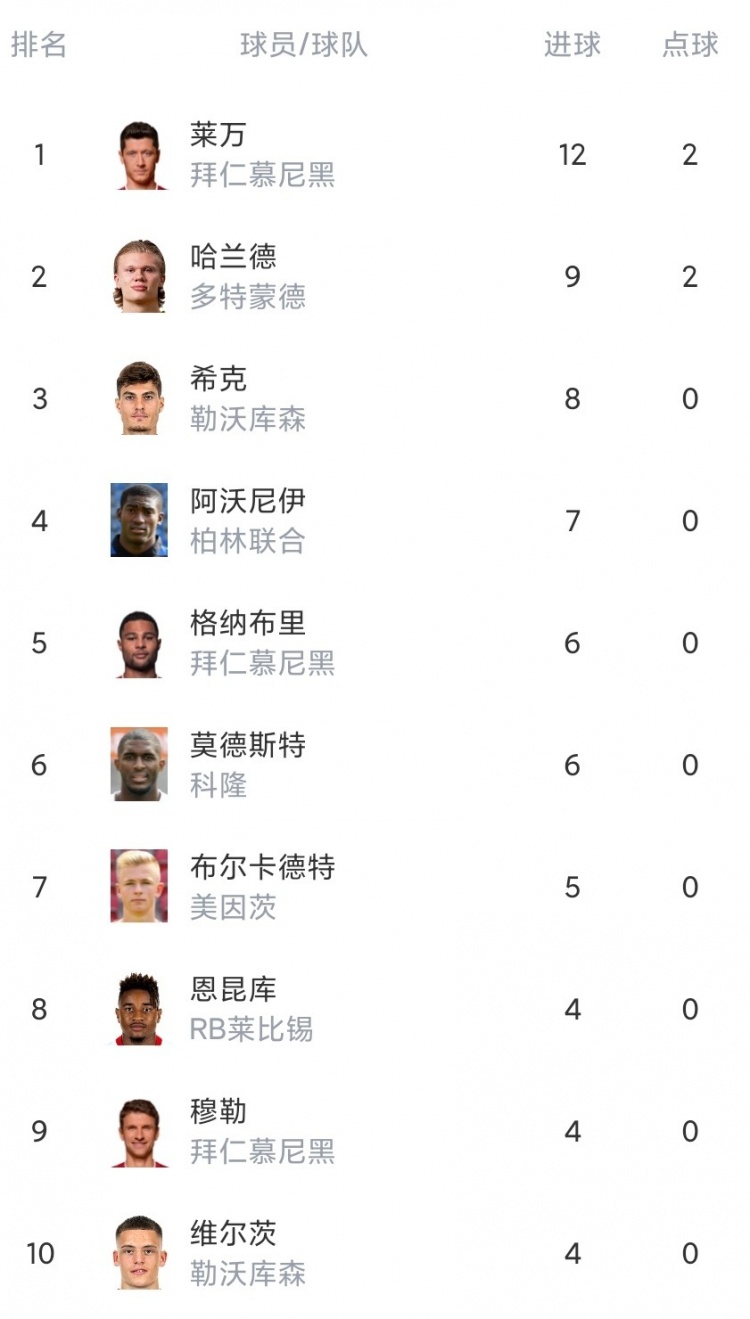Tap the photo next to 布尔卡德特

tap(139, 887)
